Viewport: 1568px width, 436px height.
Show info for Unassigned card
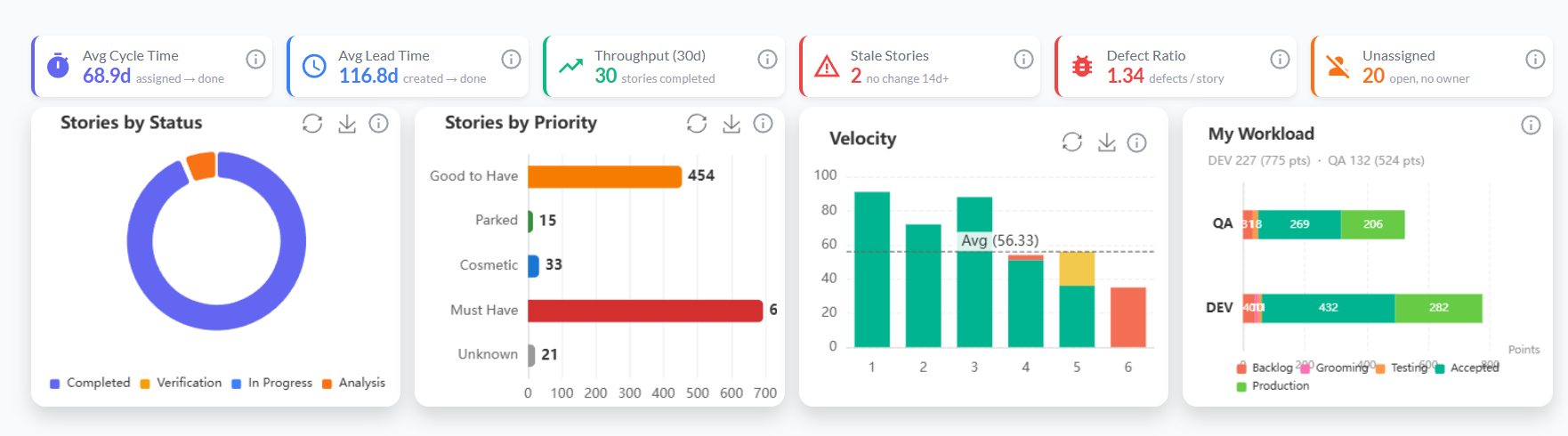pos(1535,59)
